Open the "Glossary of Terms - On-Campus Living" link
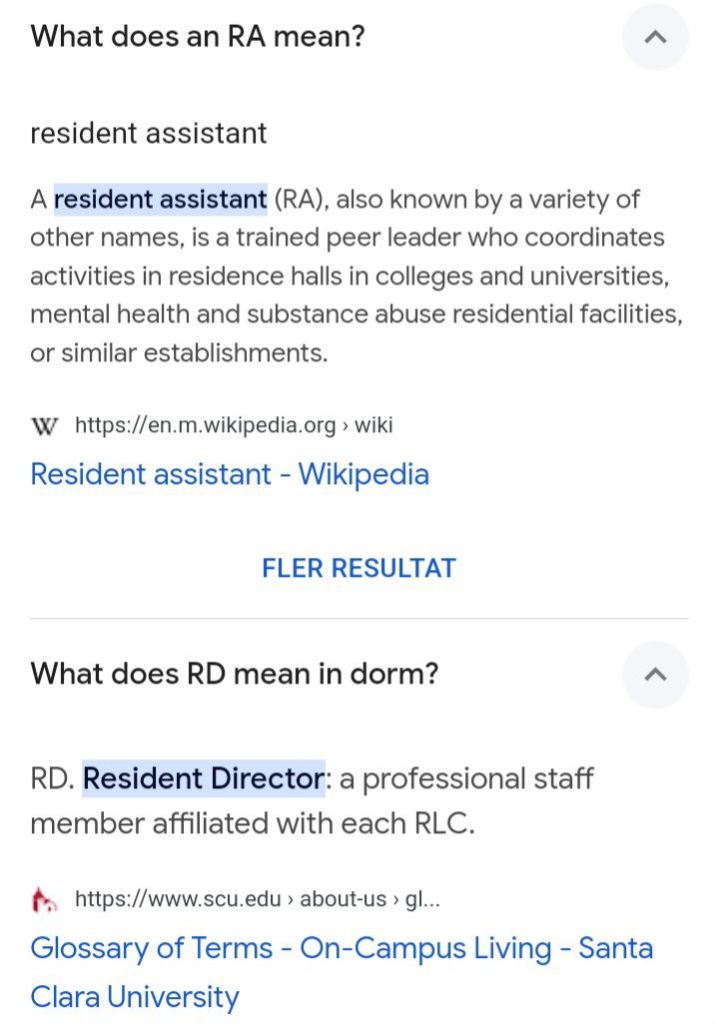 [341, 948]
